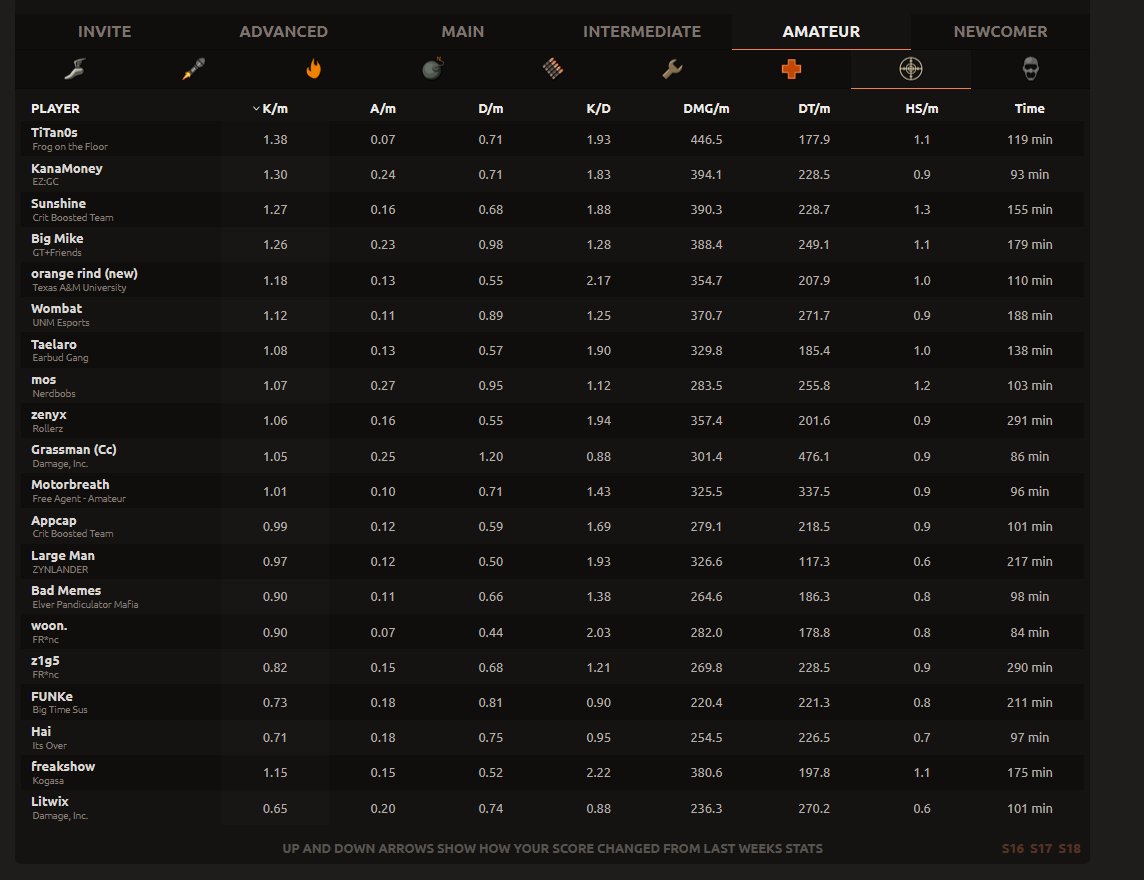1144x880 pixels.
Task: Open player KanaMoney profile
Action: 66,169
